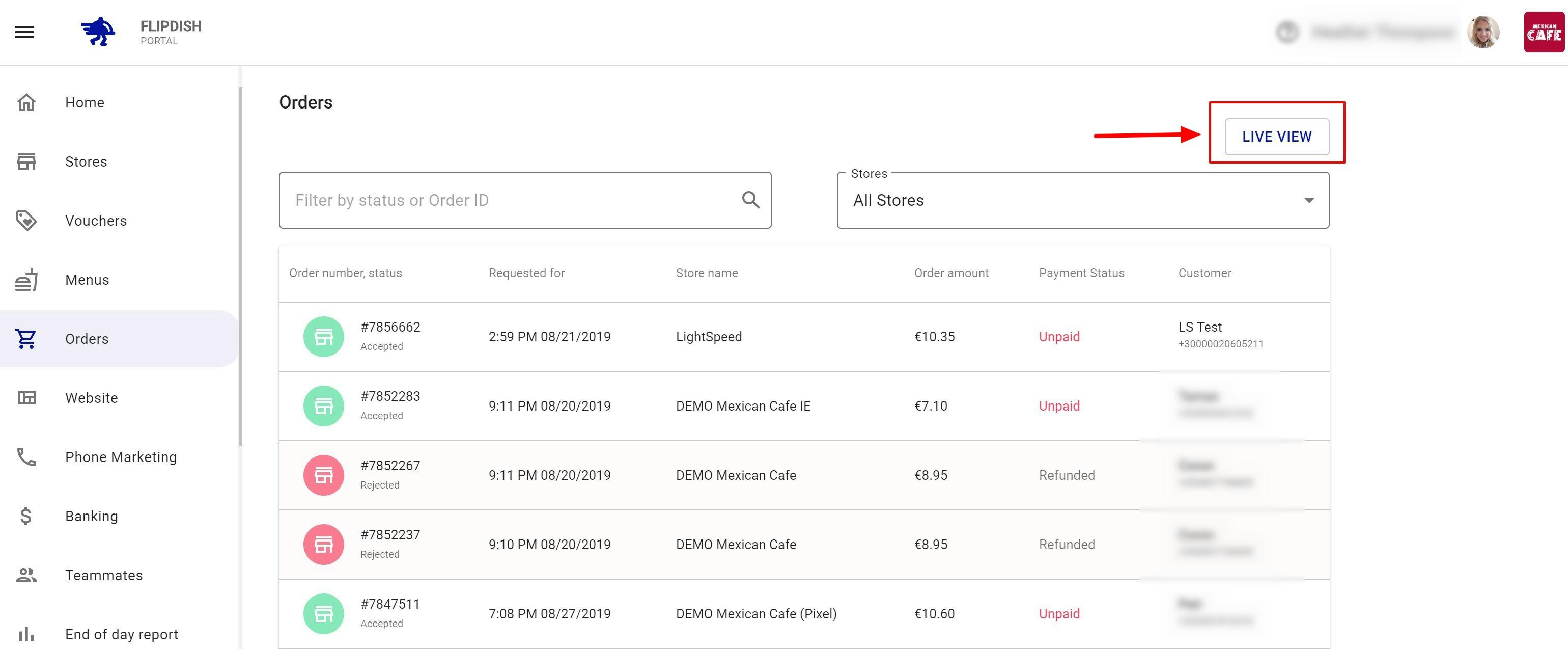1568x649 pixels.
Task: Select Orders in the sidebar
Action: coord(87,339)
